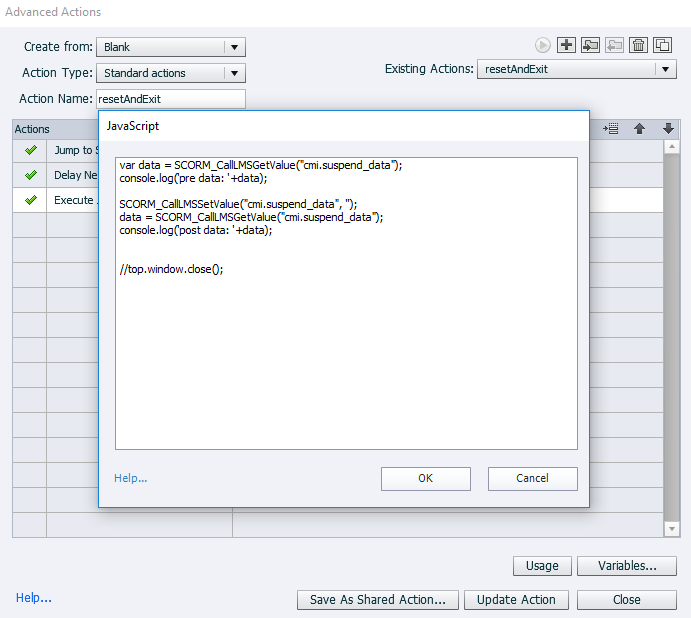Click the indent action icon
691x618 pixels.
(x=611, y=129)
